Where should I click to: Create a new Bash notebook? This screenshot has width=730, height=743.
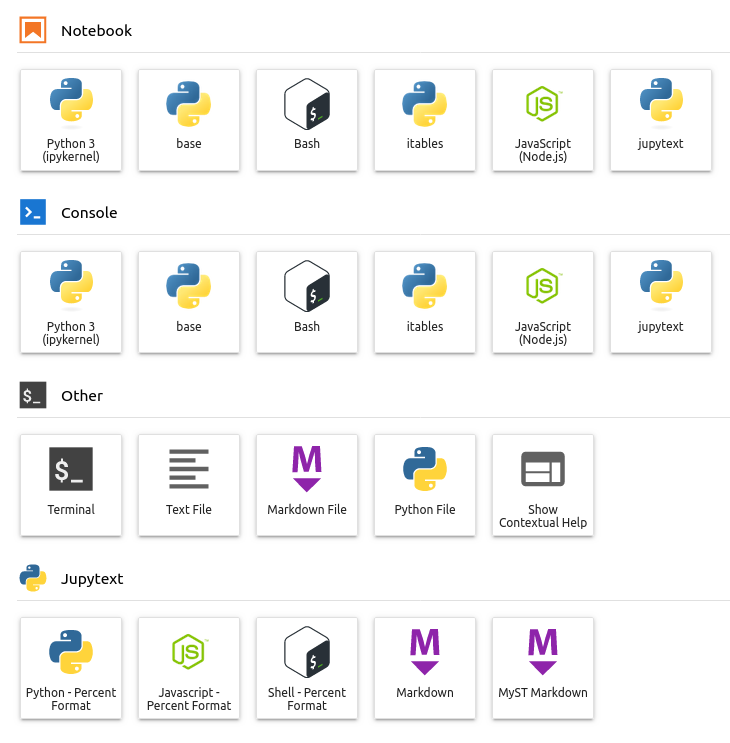[306, 120]
